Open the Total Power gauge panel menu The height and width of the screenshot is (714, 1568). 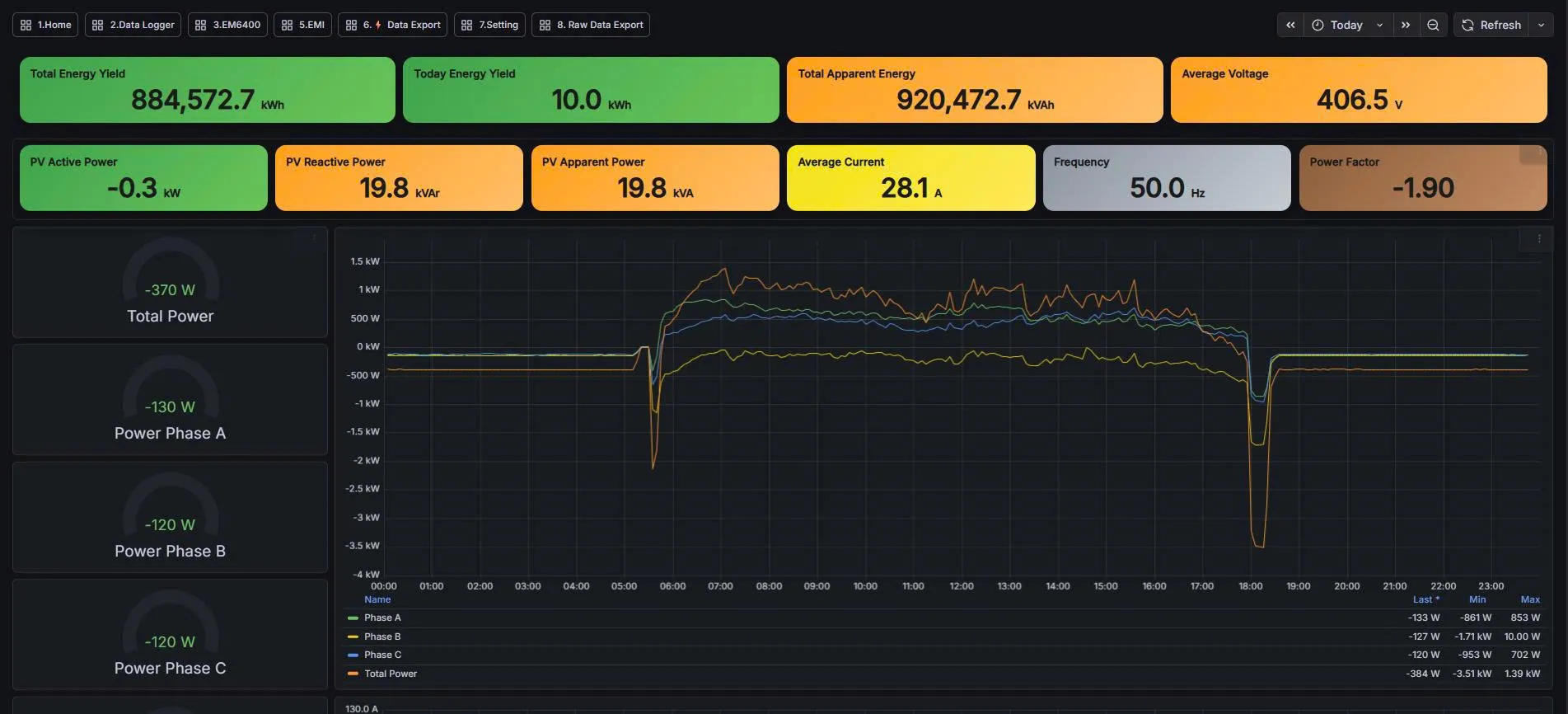314,237
